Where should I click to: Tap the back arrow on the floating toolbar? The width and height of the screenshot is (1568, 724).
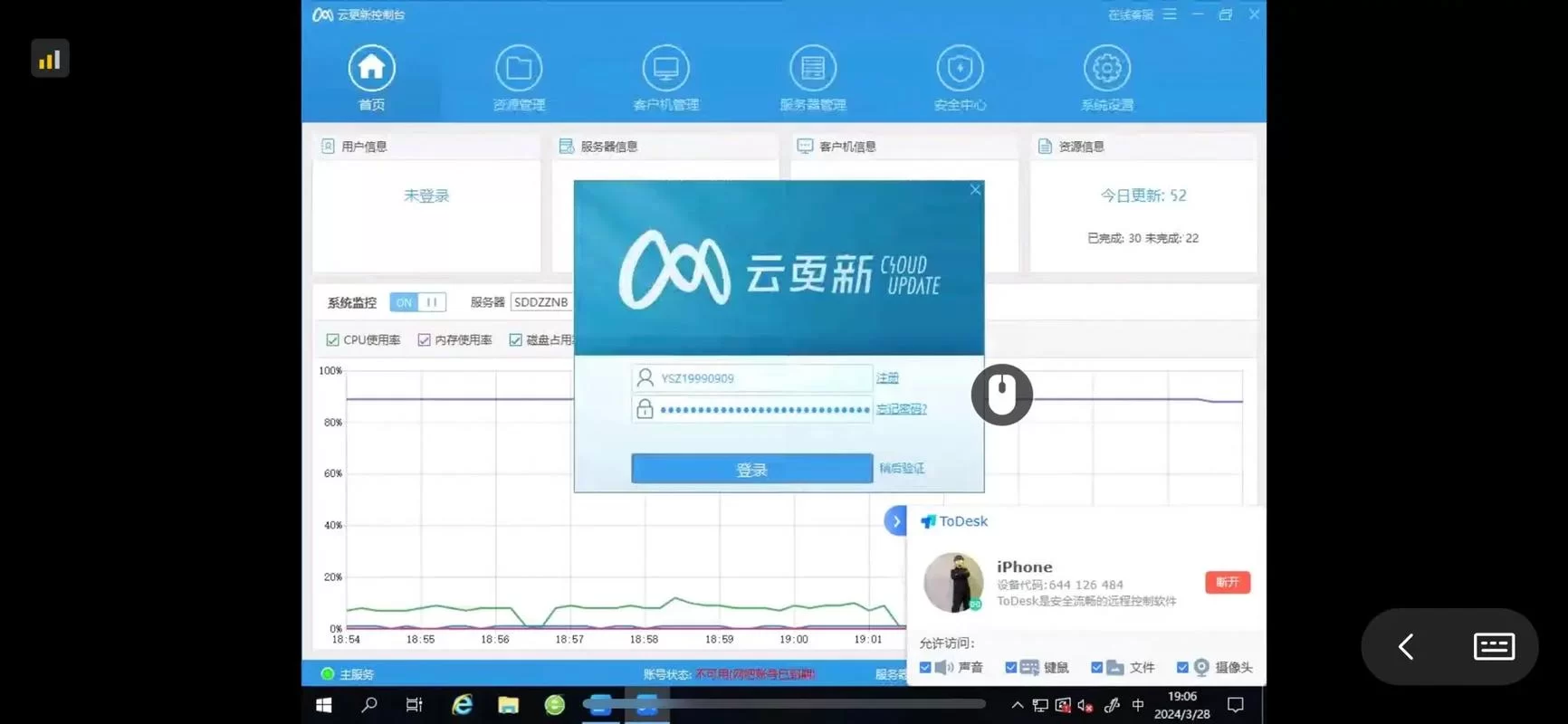(1406, 646)
